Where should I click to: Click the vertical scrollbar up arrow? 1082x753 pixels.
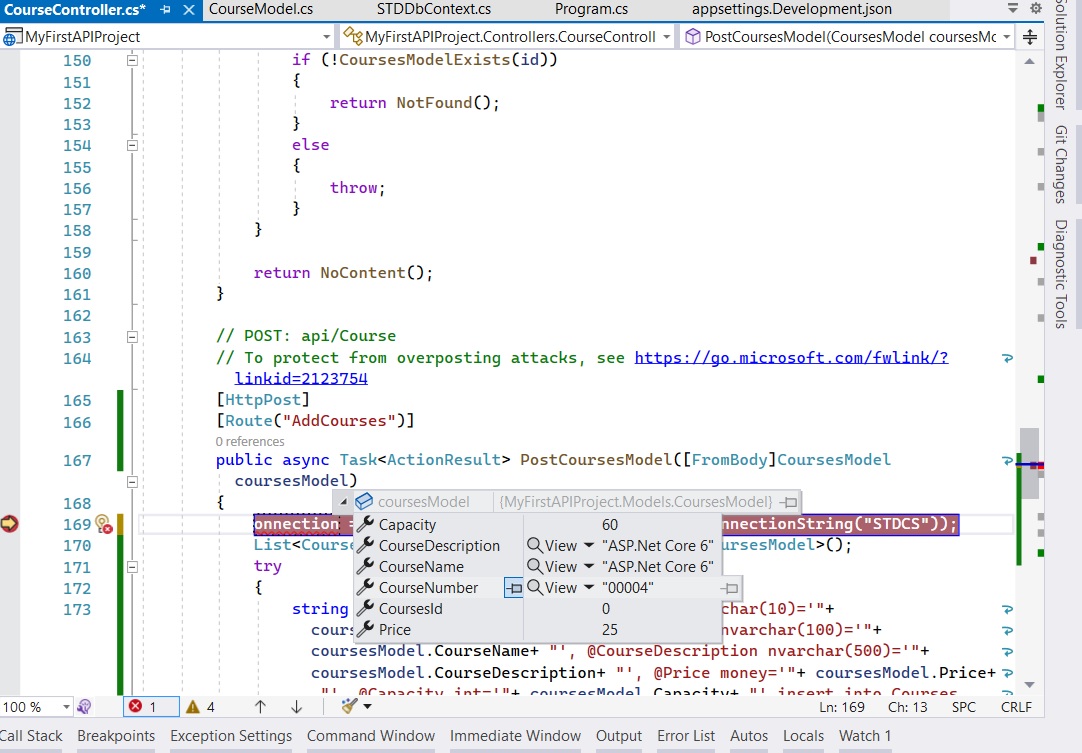coord(1030,61)
